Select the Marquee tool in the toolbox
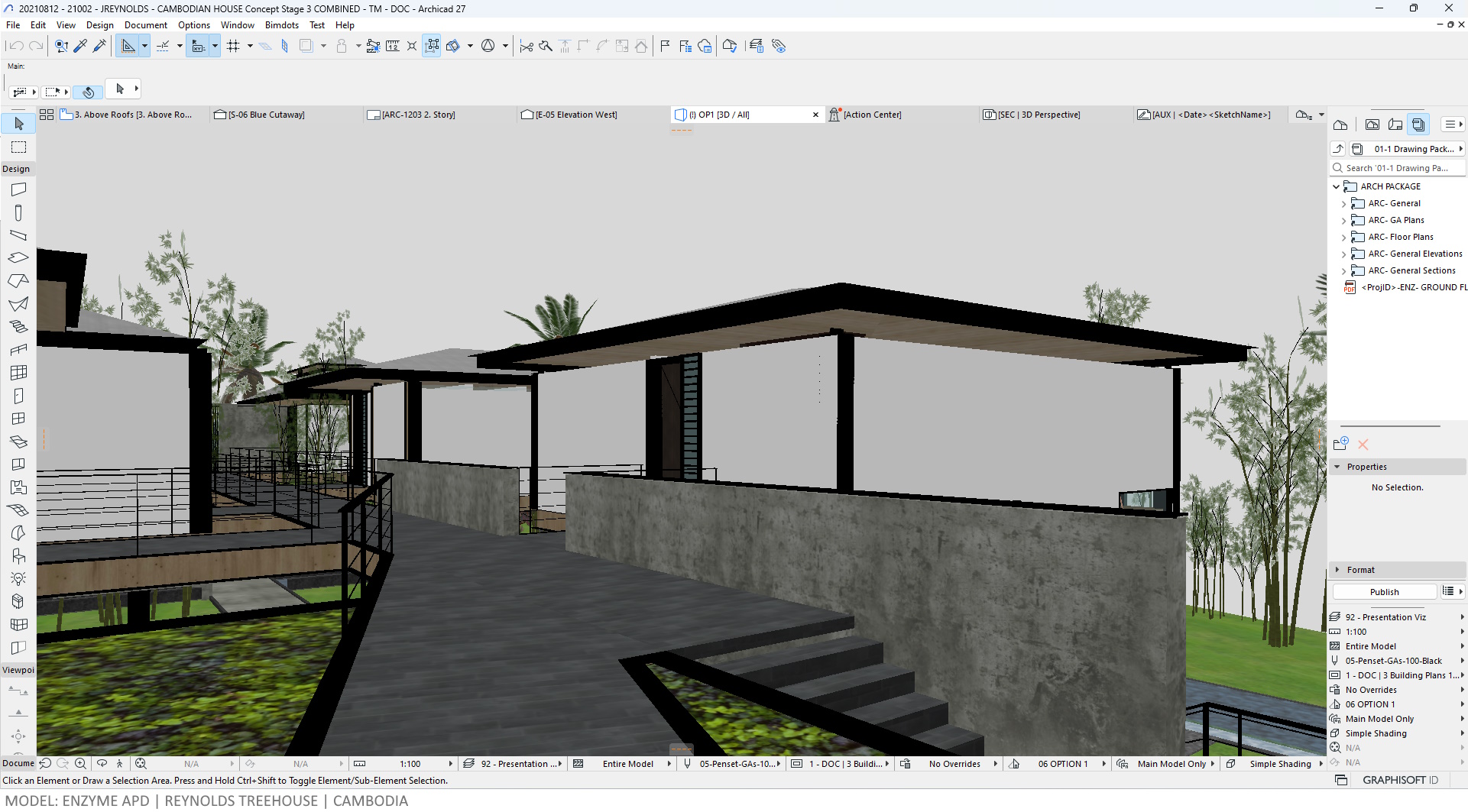Image resolution: width=1468 pixels, height=812 pixels. coord(18,147)
